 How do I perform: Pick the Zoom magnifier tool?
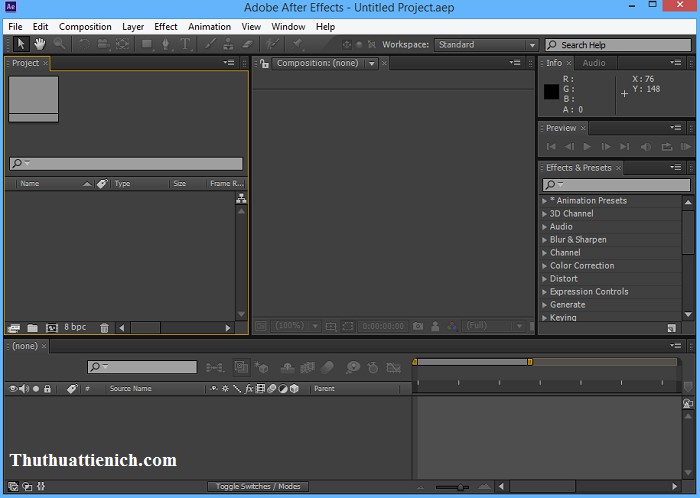[60, 44]
